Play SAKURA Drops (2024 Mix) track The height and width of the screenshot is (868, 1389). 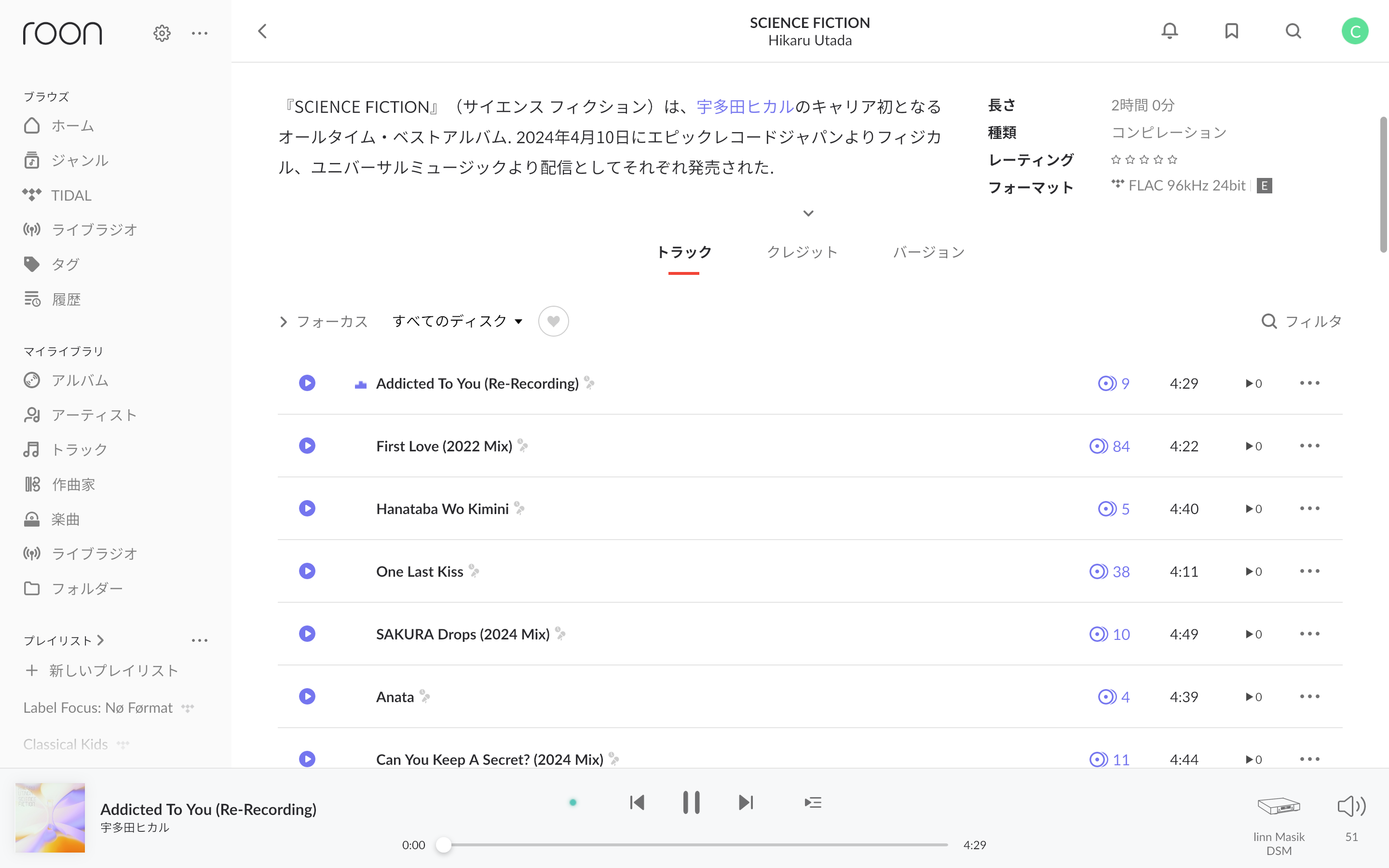point(307,633)
